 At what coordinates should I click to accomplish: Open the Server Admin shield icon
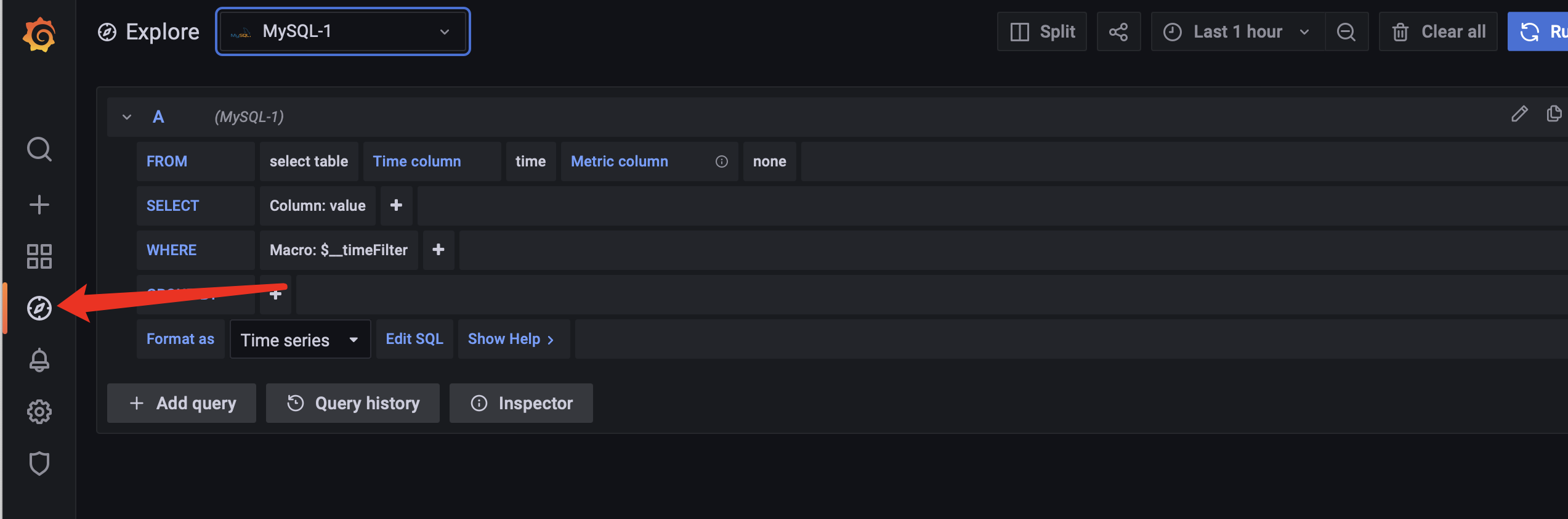click(39, 464)
